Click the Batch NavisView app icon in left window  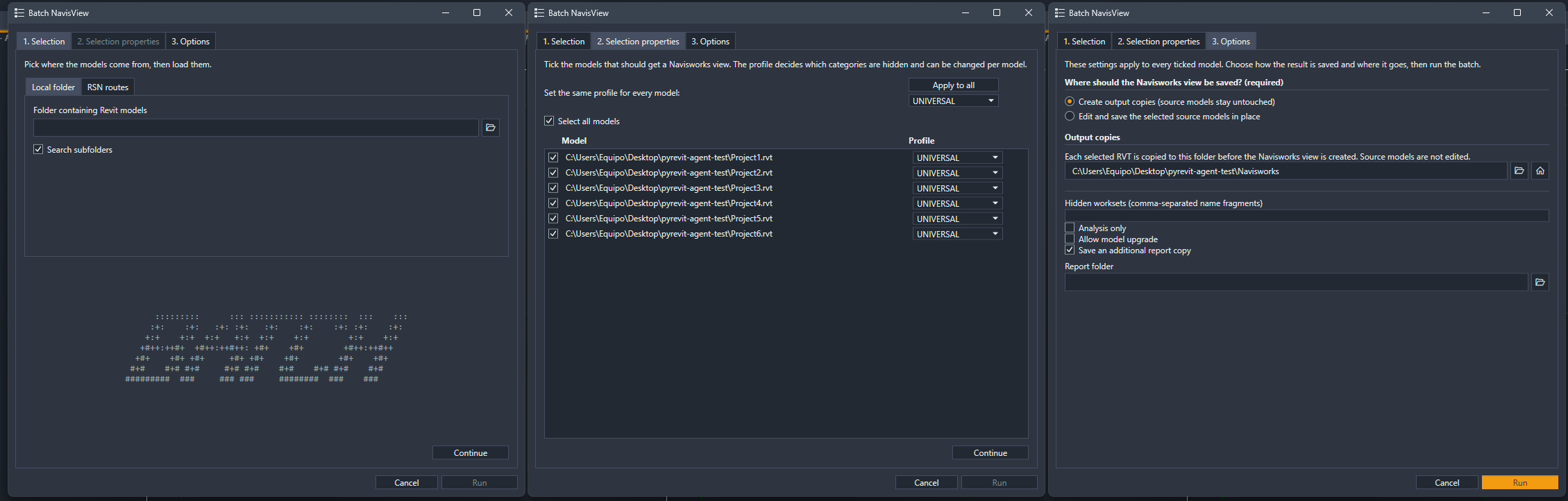(19, 12)
